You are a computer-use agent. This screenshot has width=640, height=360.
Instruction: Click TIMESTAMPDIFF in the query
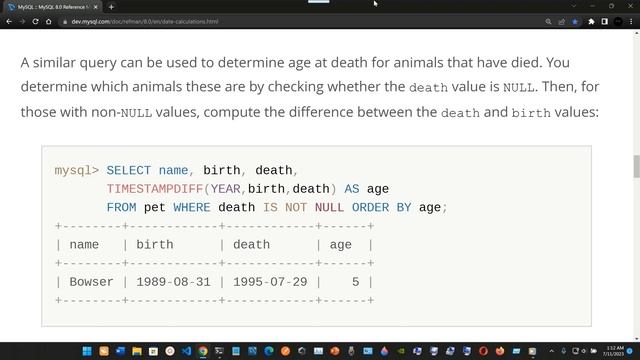click(x=155, y=189)
